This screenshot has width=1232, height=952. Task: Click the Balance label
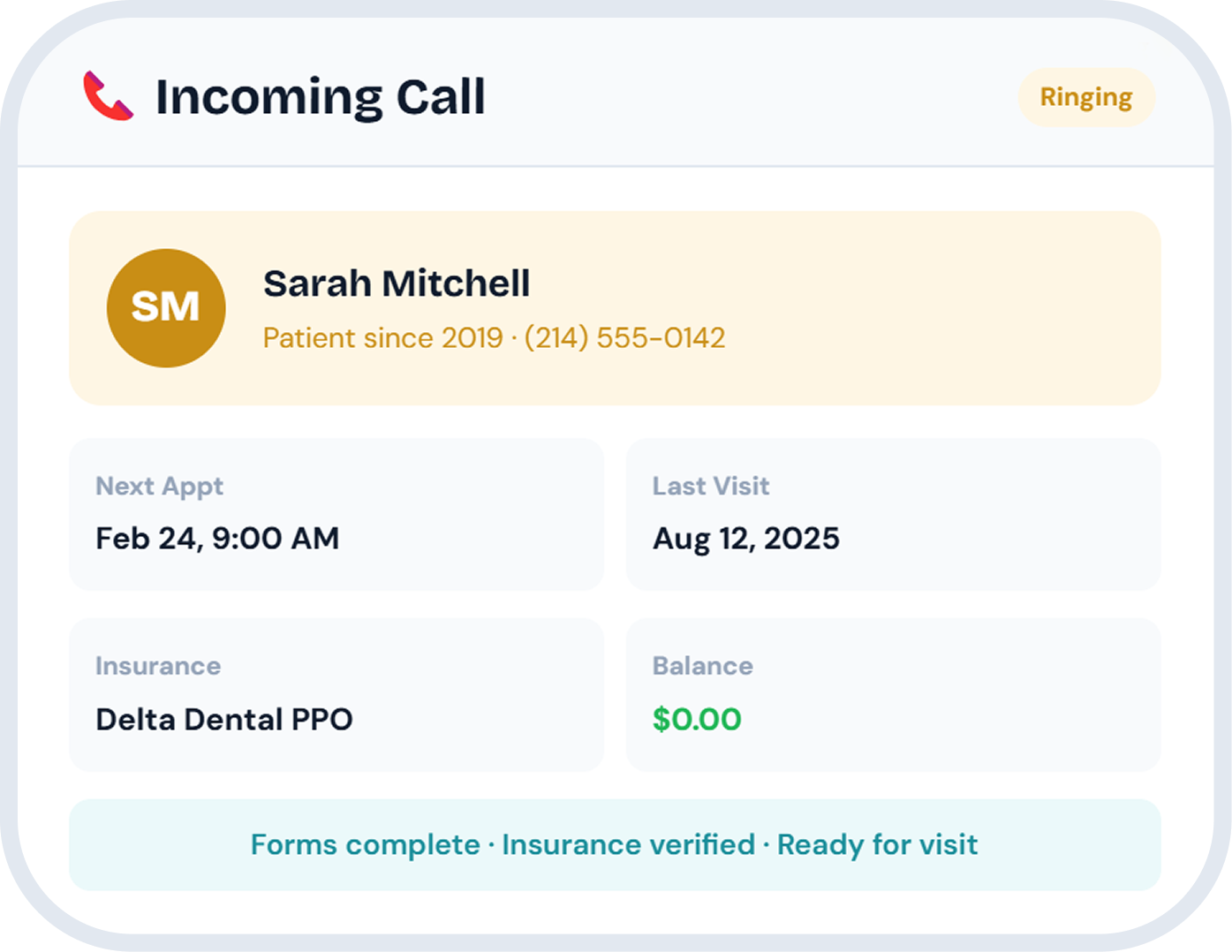click(702, 666)
